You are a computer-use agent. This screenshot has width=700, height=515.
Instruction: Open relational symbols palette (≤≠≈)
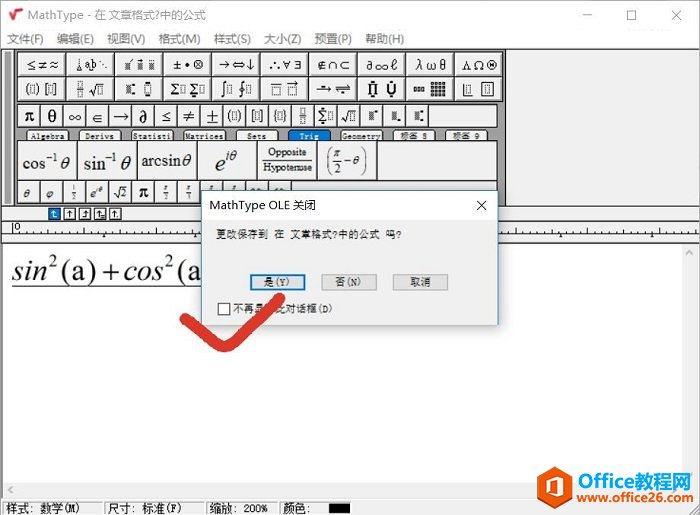42,65
